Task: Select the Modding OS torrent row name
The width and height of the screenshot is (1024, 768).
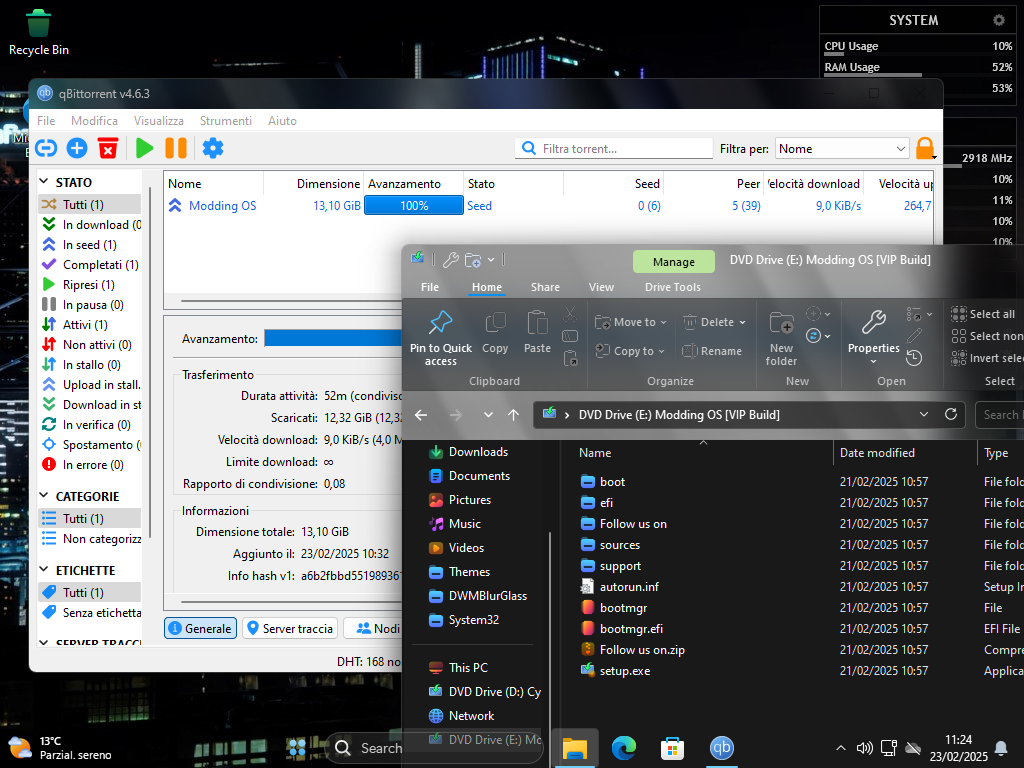Action: tap(223, 206)
